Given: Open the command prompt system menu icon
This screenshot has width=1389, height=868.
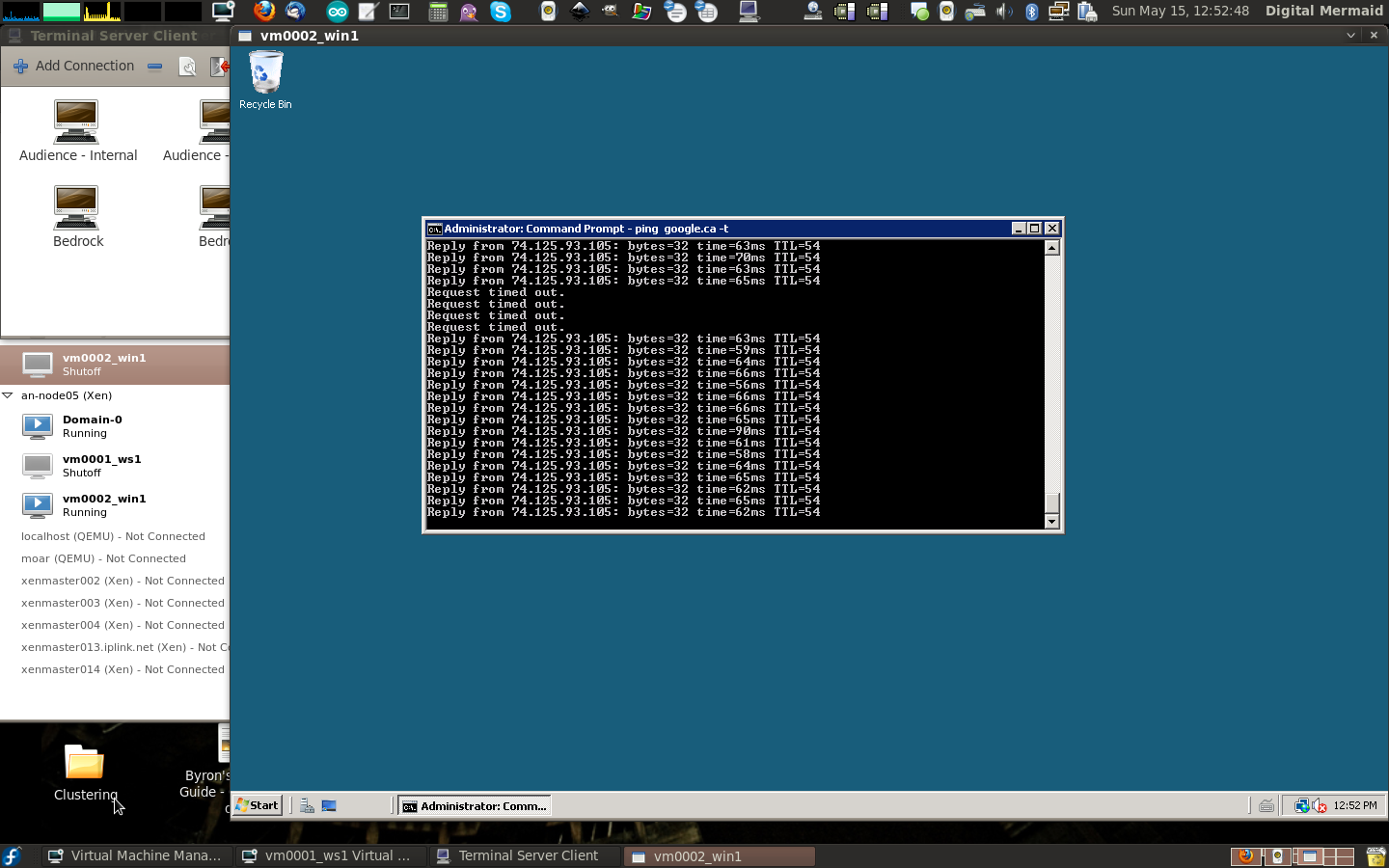Looking at the screenshot, I should 435,229.
